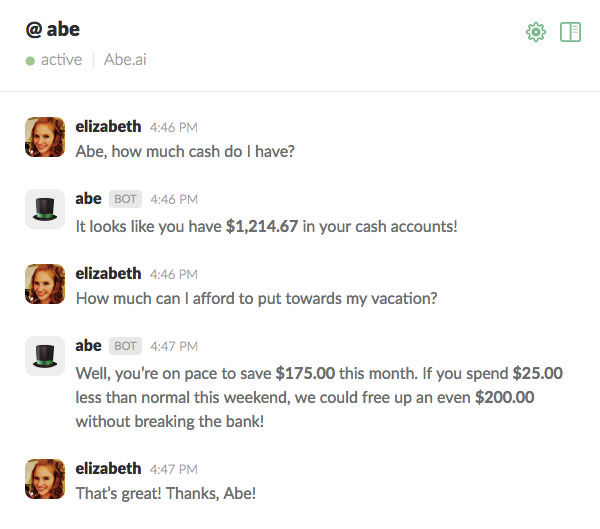
Task: Click elizabeth's avatar beside vacation question
Action: (x=45, y=284)
